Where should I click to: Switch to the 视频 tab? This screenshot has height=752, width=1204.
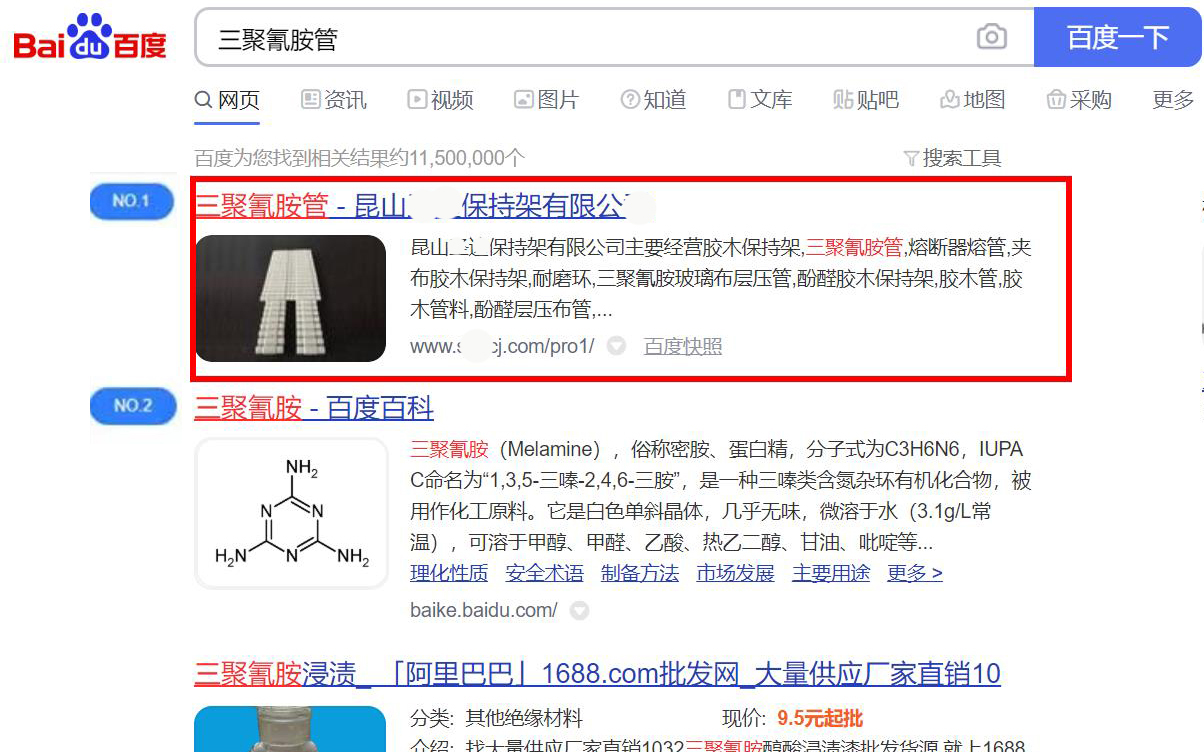point(440,100)
